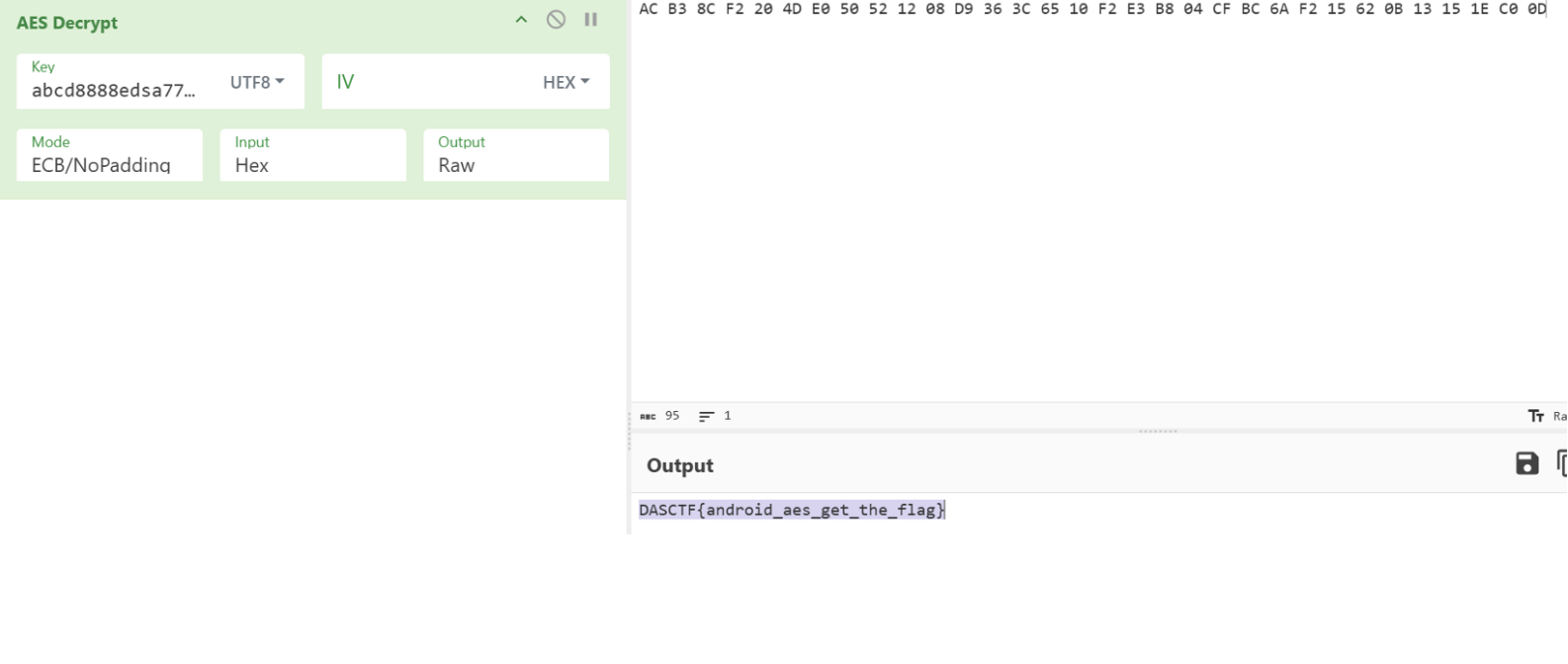
Task: Click the input character count icon
Action: 648,416
